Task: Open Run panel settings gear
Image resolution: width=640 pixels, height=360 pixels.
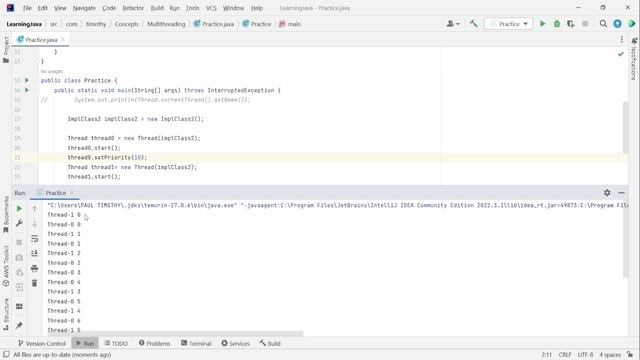Action: [607, 193]
